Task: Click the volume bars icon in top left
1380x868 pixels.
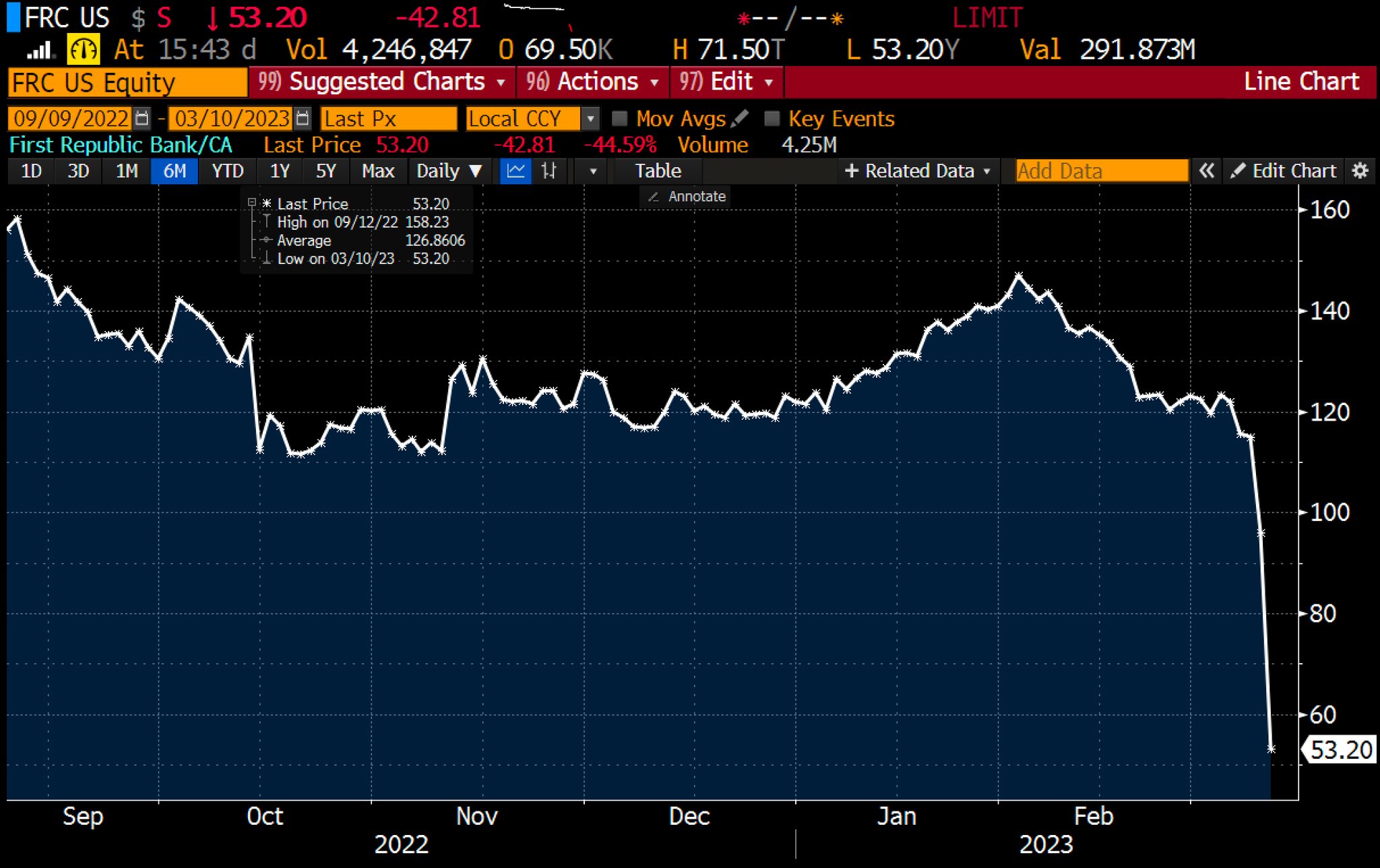Action: [40, 49]
